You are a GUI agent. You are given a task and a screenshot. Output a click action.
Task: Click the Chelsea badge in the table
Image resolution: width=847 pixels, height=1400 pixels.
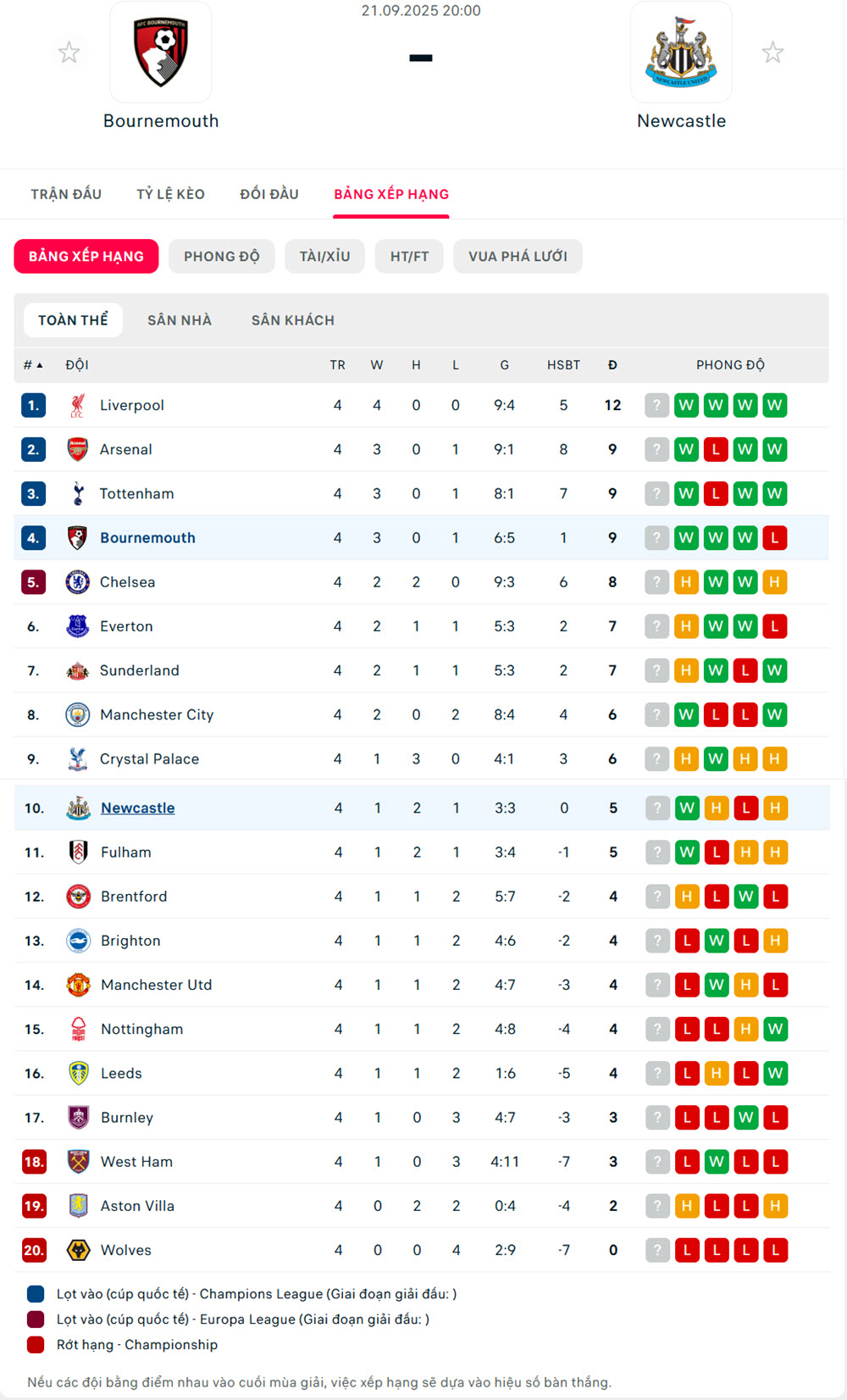[78, 581]
